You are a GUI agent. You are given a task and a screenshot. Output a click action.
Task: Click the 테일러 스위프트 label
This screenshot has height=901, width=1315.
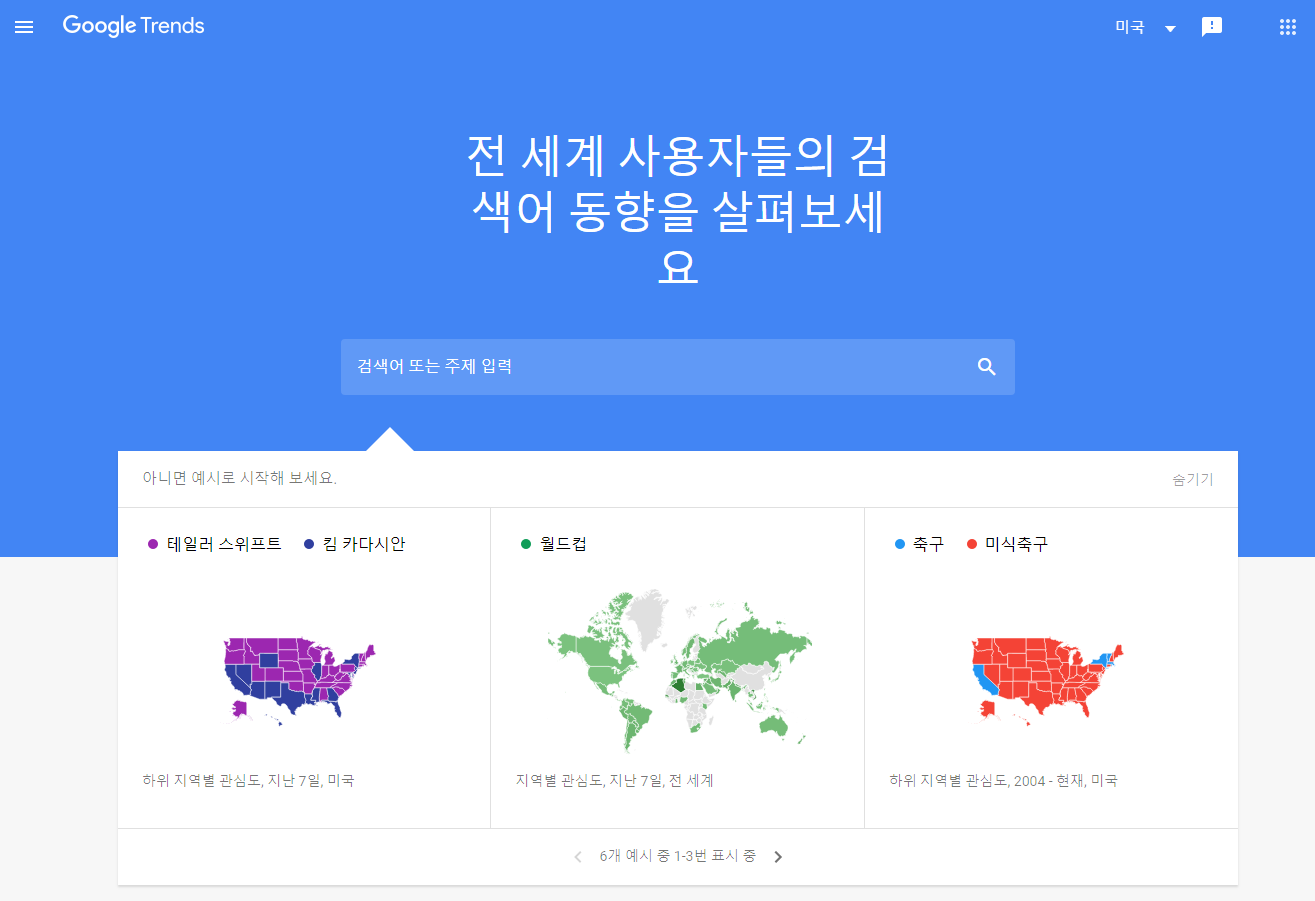224,544
